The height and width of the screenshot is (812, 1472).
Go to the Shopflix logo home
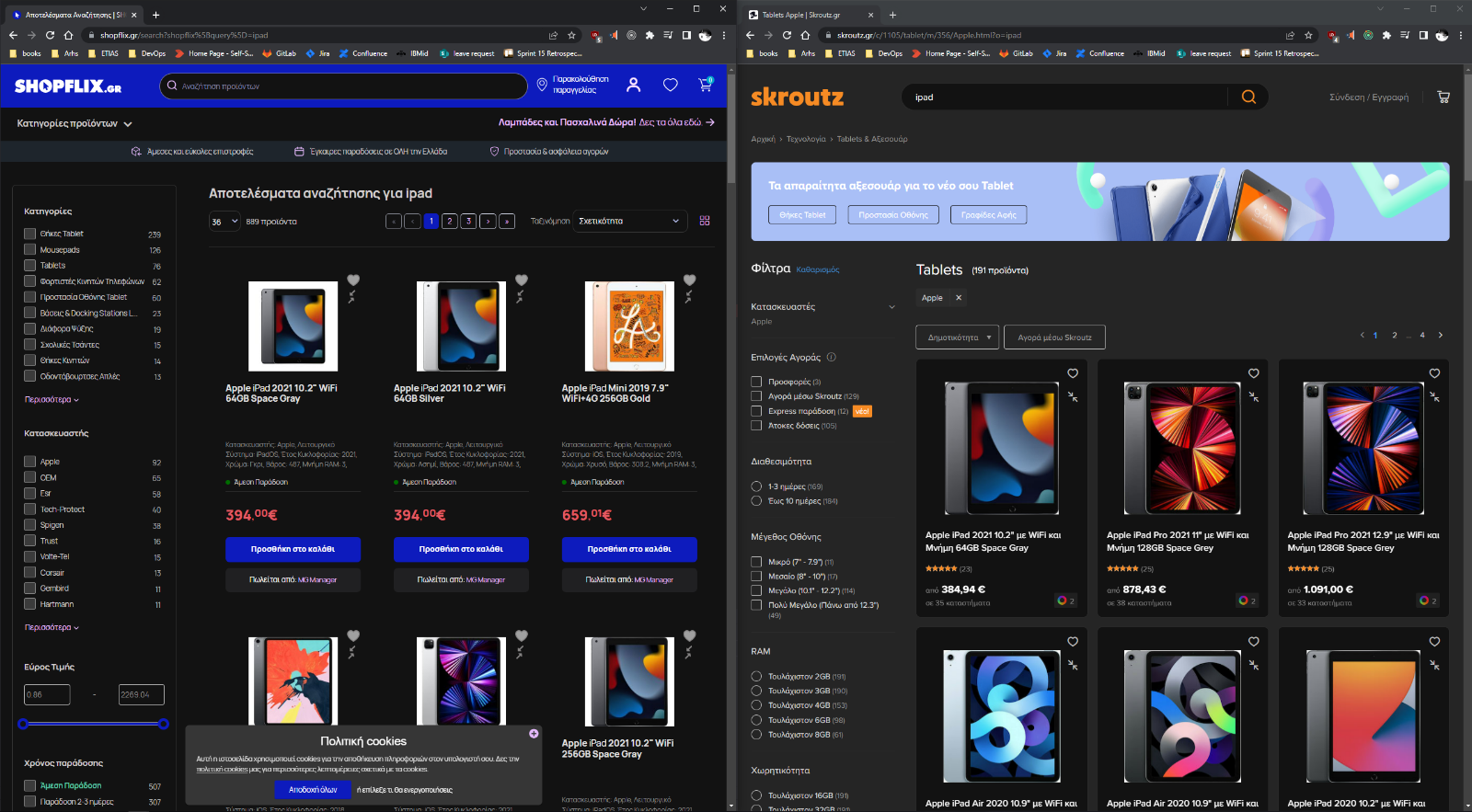(68, 86)
